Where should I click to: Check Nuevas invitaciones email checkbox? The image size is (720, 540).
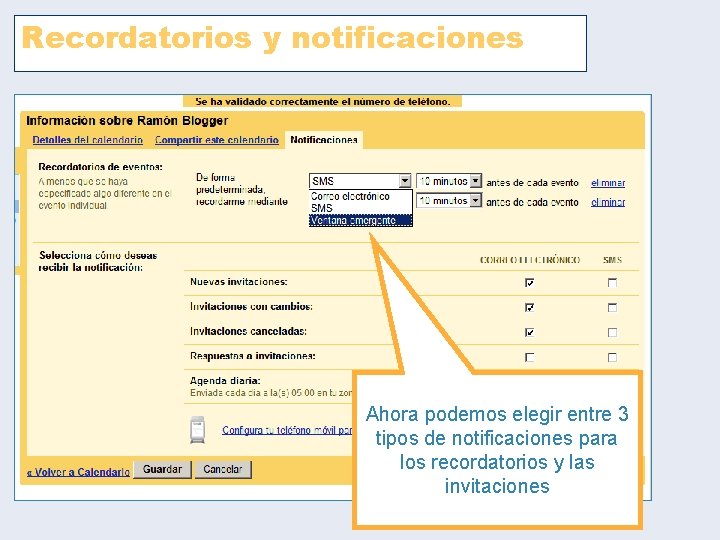[529, 282]
